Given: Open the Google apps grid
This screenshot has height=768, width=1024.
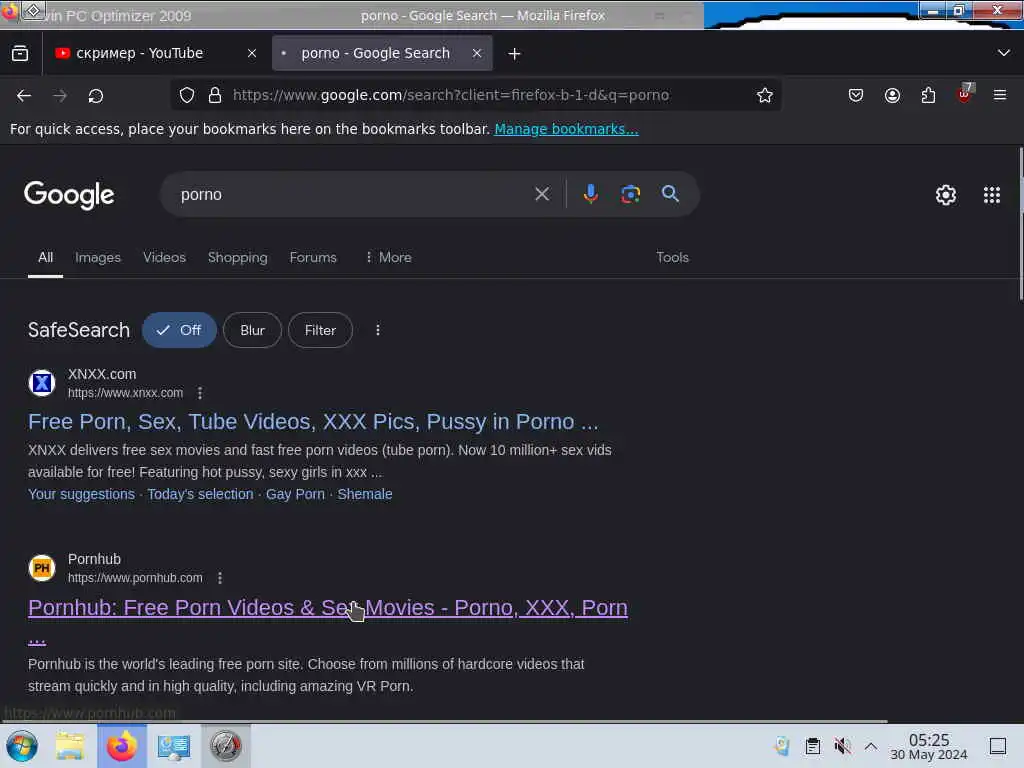Looking at the screenshot, I should [992, 195].
